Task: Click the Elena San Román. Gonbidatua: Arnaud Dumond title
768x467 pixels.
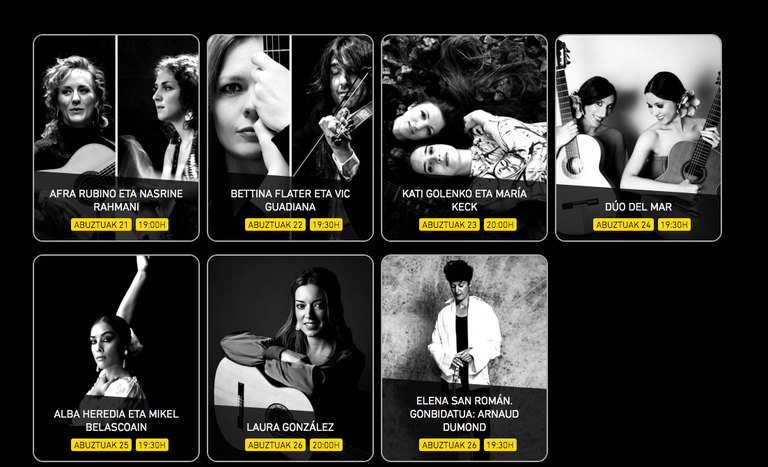Action: tap(464, 414)
